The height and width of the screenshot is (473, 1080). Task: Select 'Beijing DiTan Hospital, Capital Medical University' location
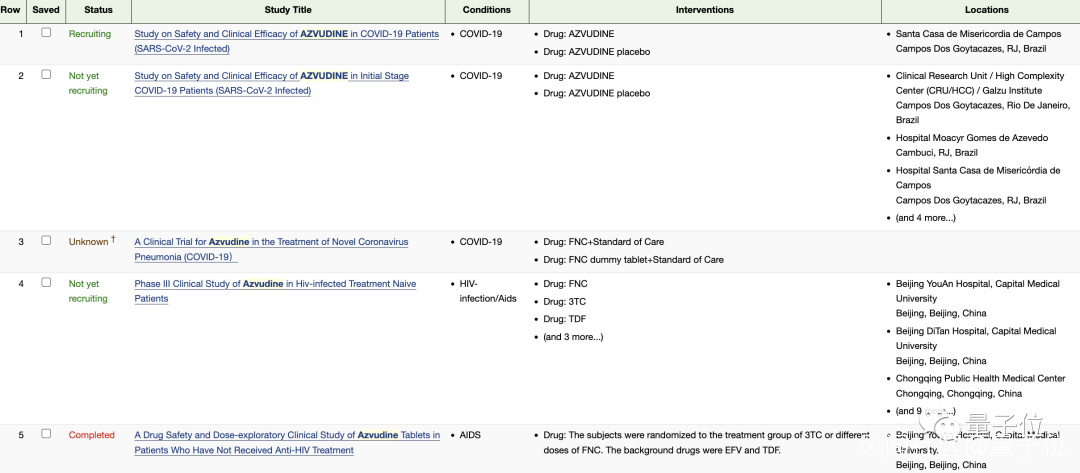(976, 338)
